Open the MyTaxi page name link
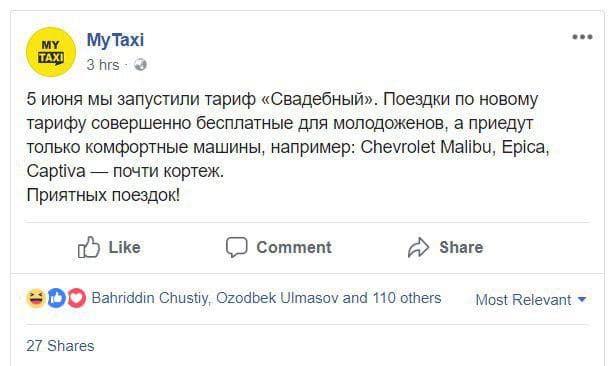Viewport: 613px width, 366px height. pos(115,40)
